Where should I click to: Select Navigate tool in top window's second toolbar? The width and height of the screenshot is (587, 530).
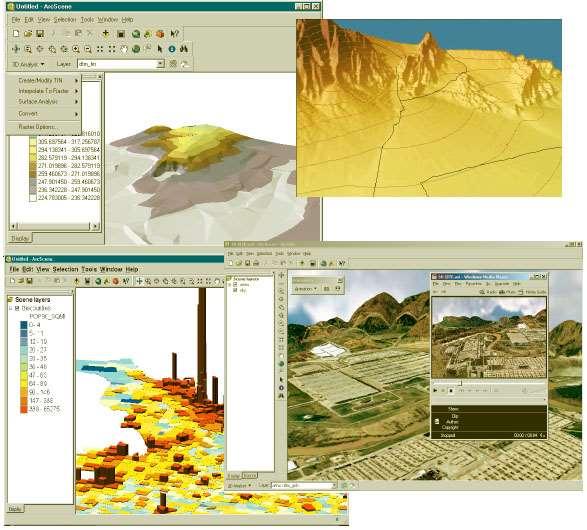tap(16, 49)
